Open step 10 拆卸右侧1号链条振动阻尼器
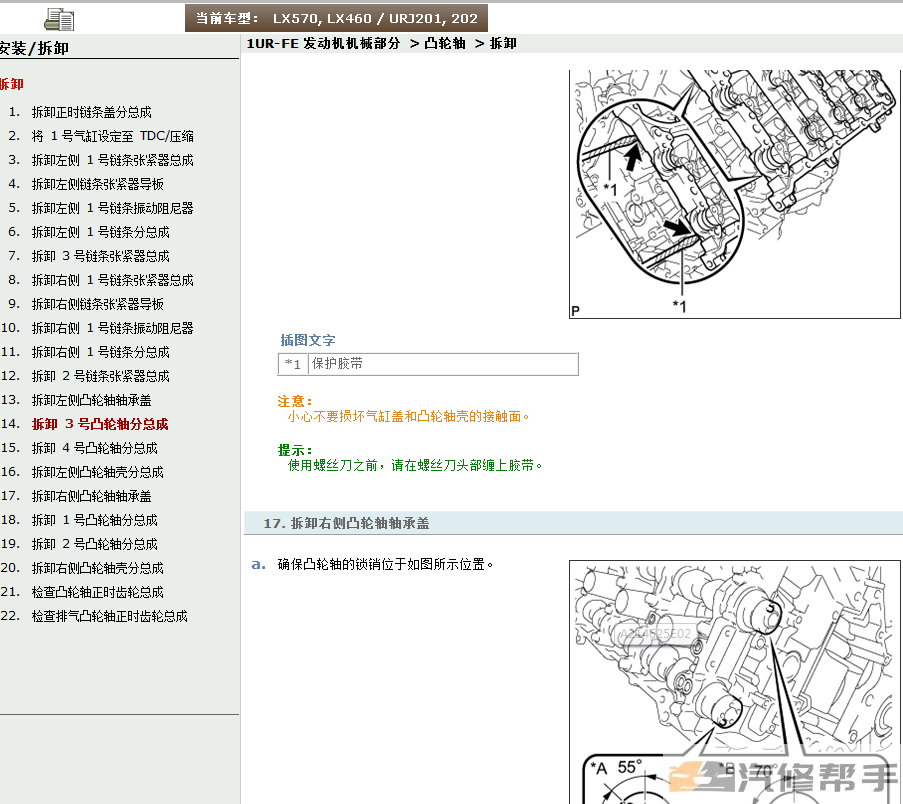Image resolution: width=903 pixels, height=804 pixels. (112, 328)
